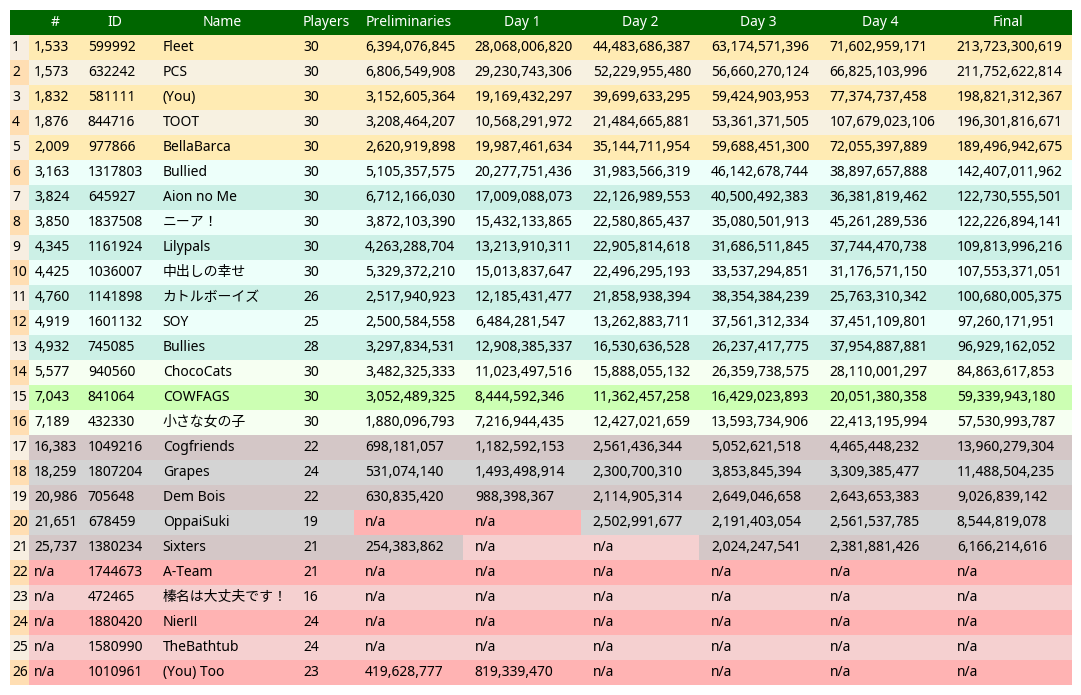
Task: Click COWFAGS preliminaries 3,052,489,325
Action: click(410, 396)
